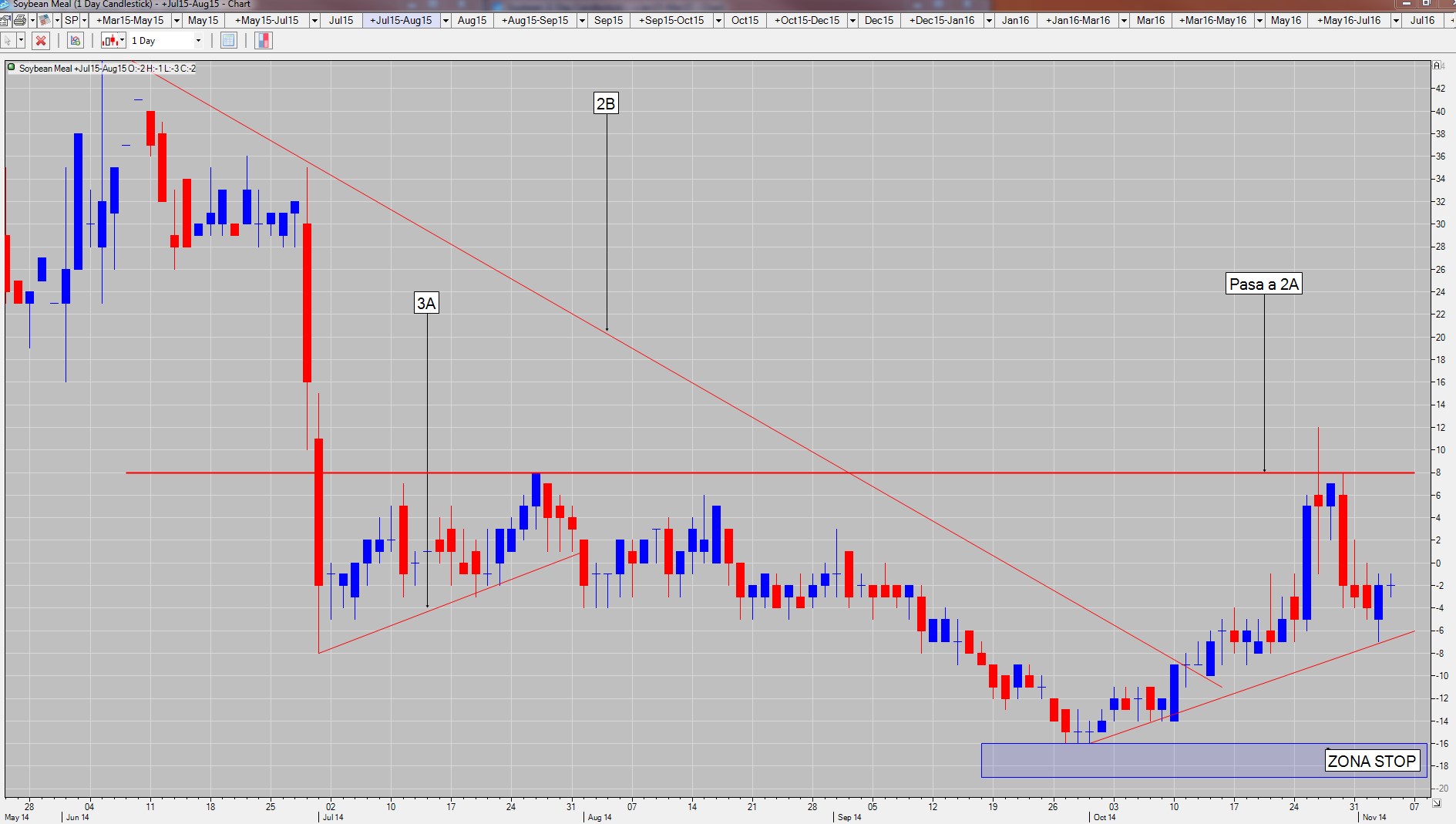This screenshot has height=824, width=1456.
Task: Click the data table icon
Action: pos(229,40)
